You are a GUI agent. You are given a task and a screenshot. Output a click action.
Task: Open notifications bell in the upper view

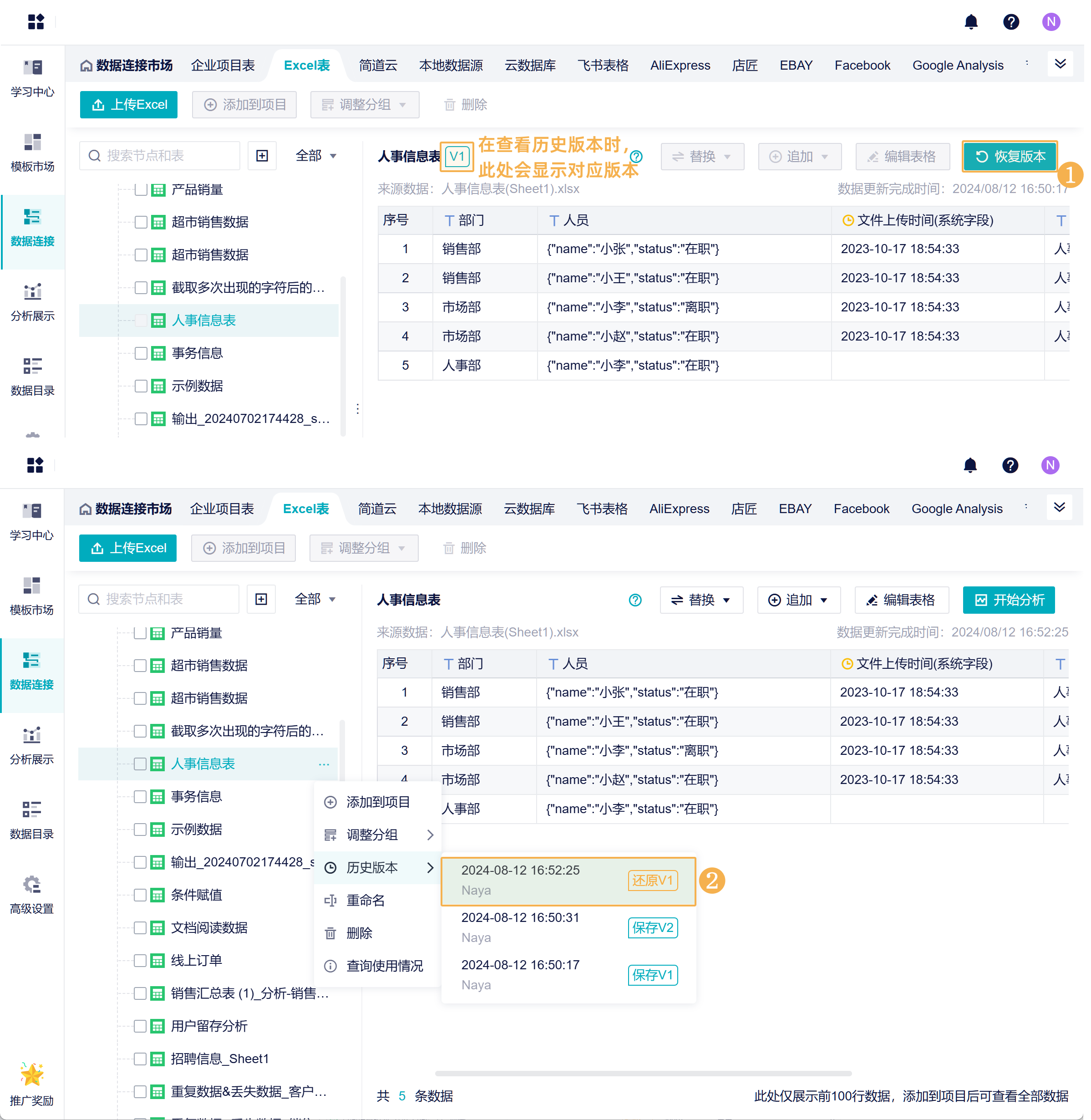971,22
